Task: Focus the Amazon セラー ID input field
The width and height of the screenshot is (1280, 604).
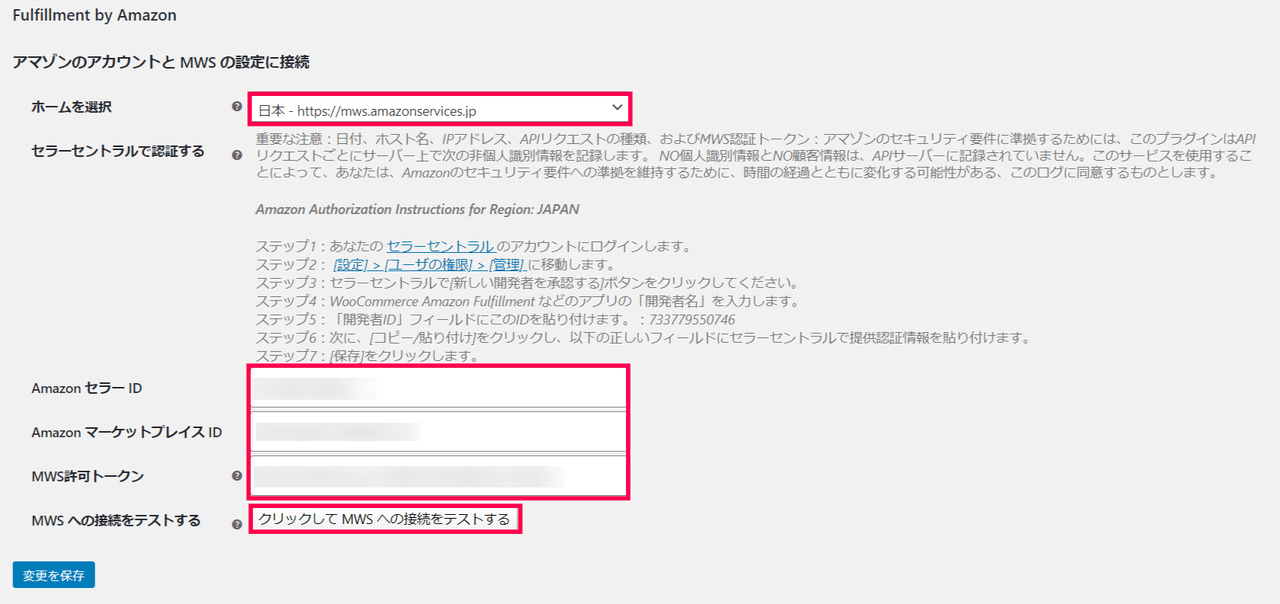Action: tap(438, 388)
